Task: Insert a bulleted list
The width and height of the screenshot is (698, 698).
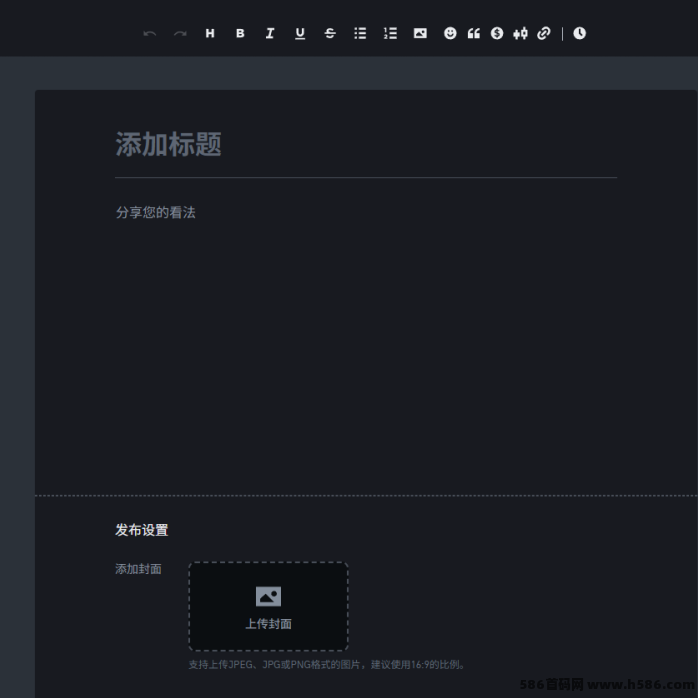Action: coord(360,33)
